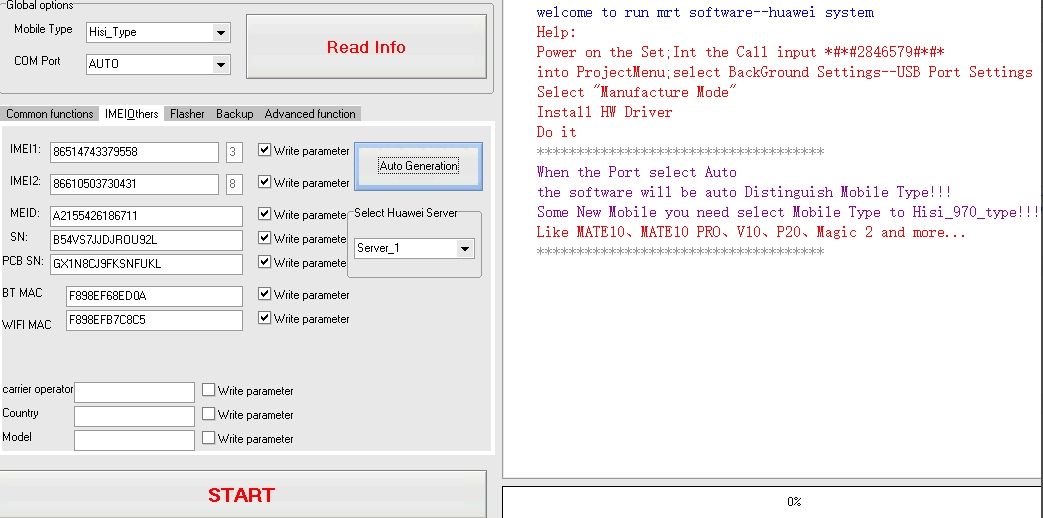The image size is (1043, 518).
Task: Click the carrier operator input field
Action: tap(134, 392)
